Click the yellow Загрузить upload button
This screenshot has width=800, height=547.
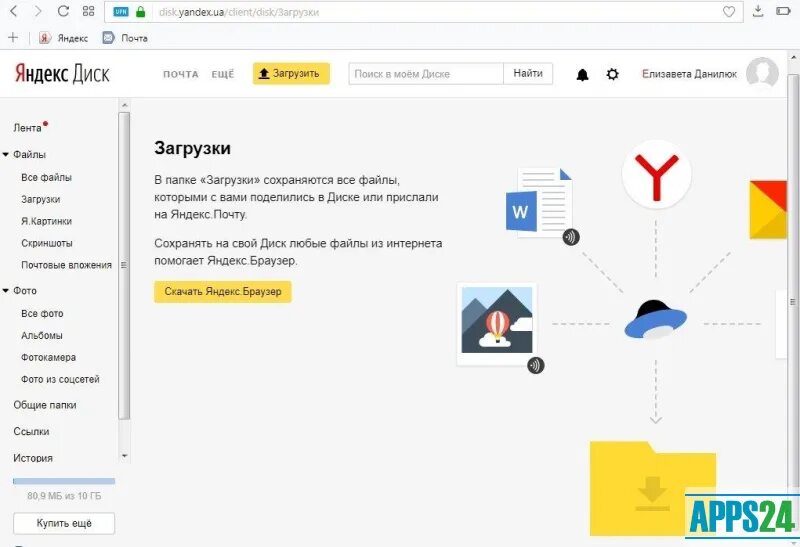pos(291,73)
